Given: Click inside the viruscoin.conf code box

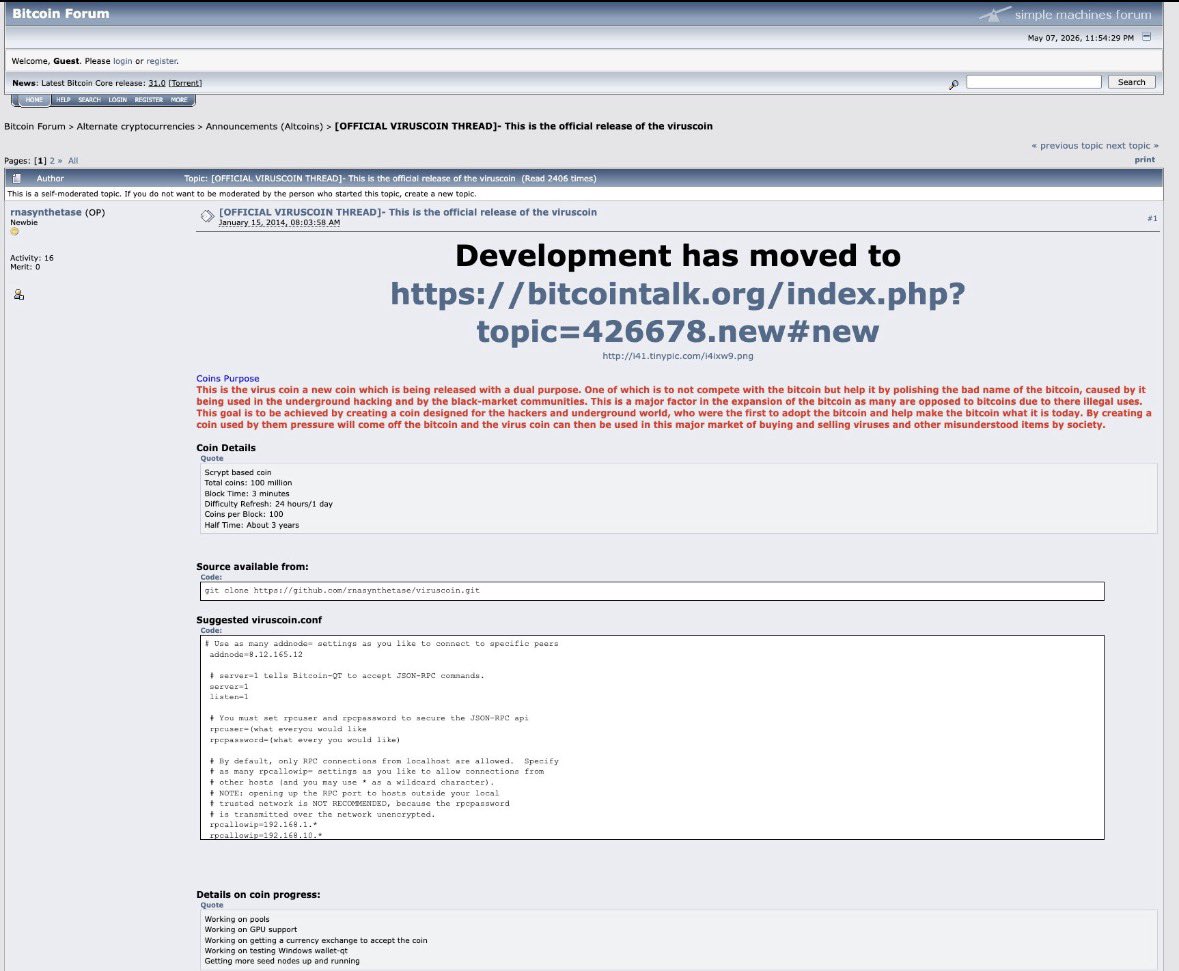Looking at the screenshot, I should (652, 737).
